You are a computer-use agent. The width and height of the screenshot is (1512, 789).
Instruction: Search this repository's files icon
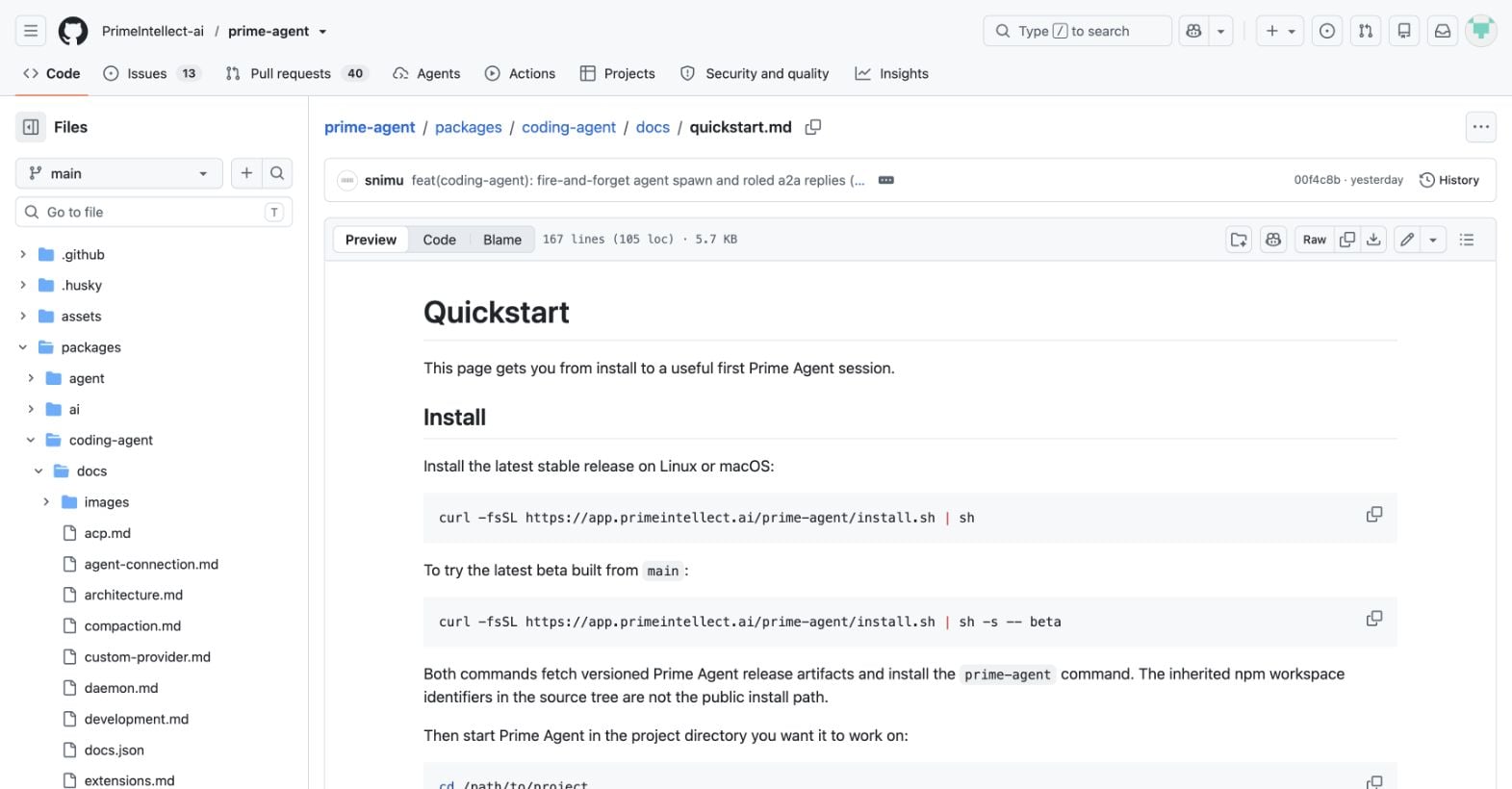coord(277,173)
